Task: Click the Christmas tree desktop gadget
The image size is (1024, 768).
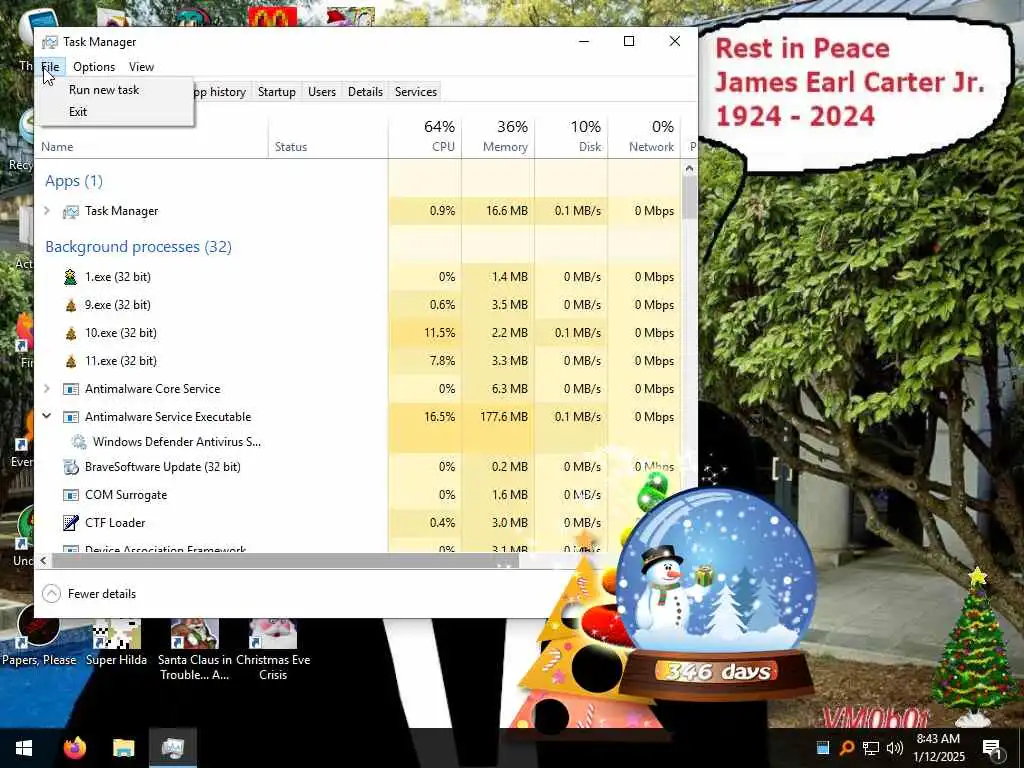Action: (974, 647)
